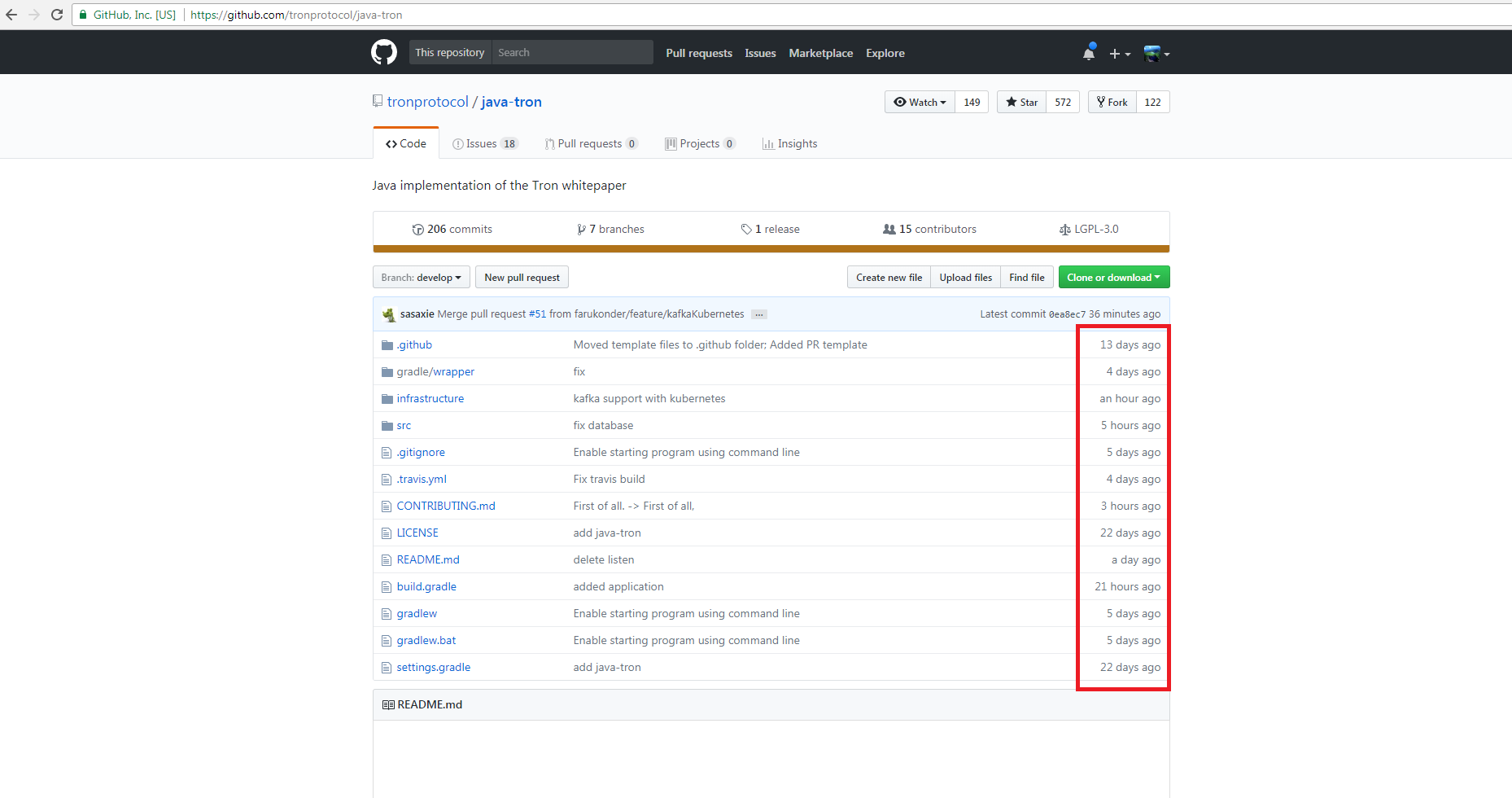This screenshot has height=798, width=1512.
Task: Open the plus create-new menu
Action: click(1120, 54)
